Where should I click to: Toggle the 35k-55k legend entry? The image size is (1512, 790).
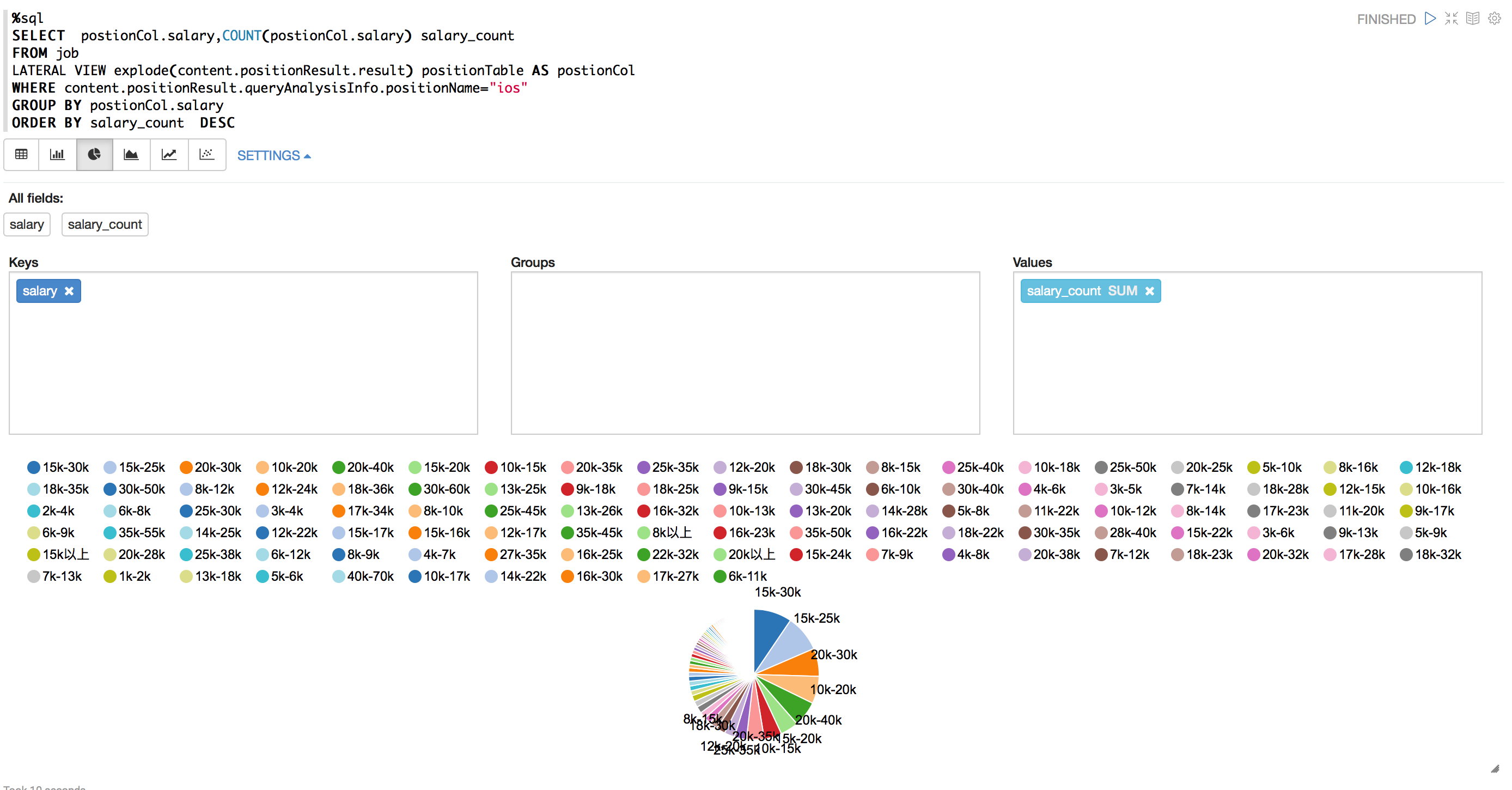(135, 533)
